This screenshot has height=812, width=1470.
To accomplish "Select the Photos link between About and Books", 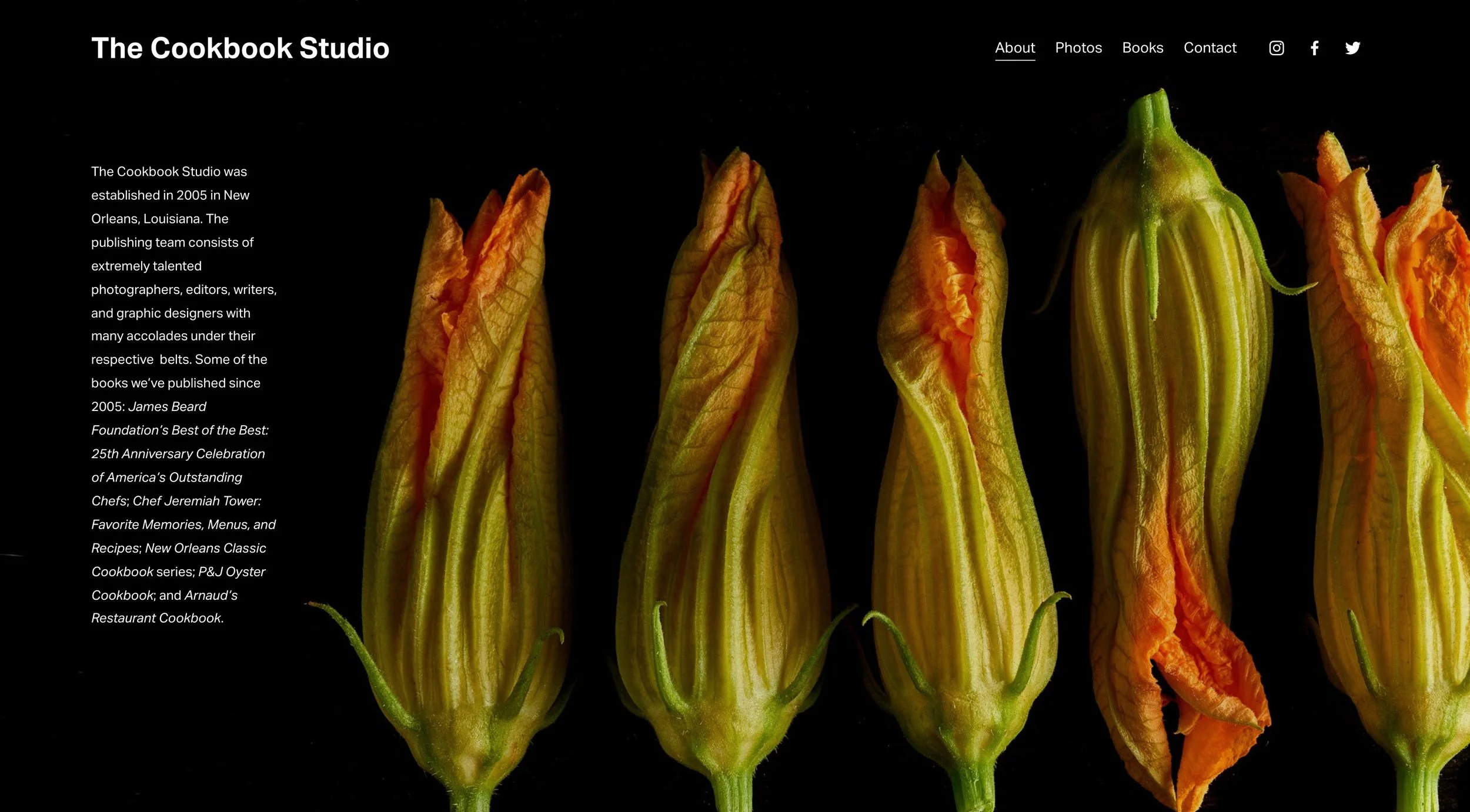I will click(x=1079, y=48).
